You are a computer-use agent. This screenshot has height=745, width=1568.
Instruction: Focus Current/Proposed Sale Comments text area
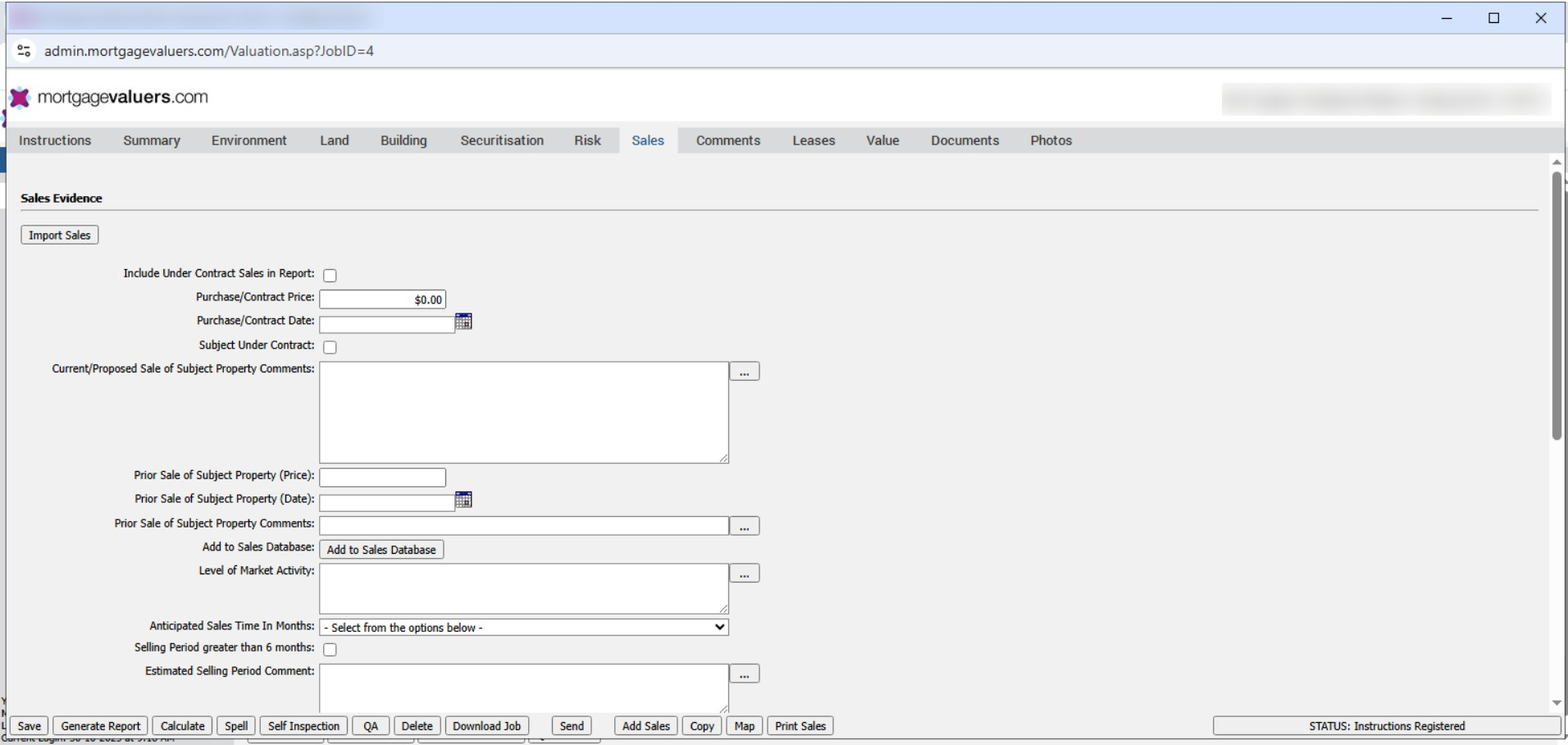[x=524, y=413]
